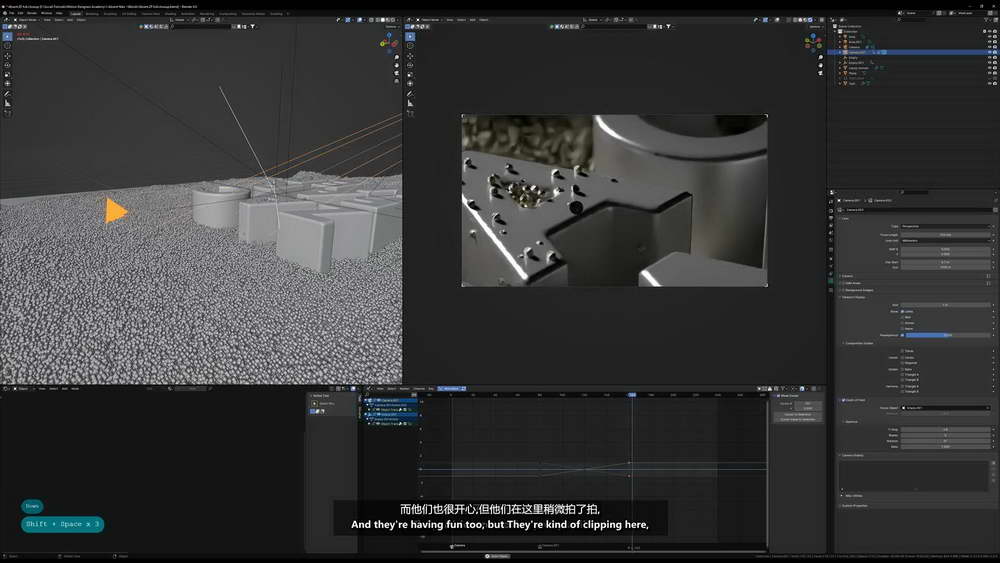Viewport: 1000px width, 563px height.
Task: Expand the Safe Areas panel
Action: (851, 283)
